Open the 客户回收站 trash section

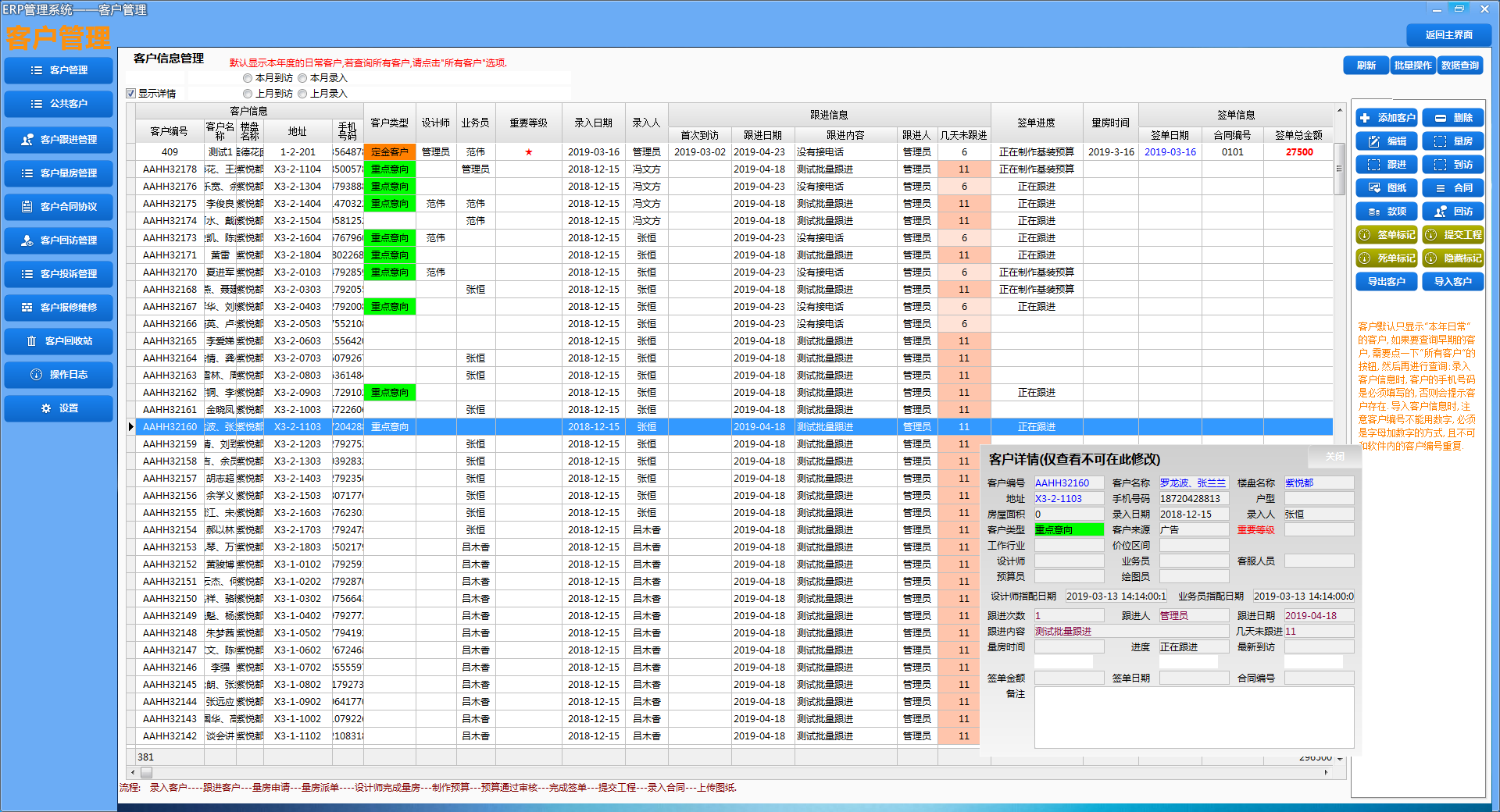(x=59, y=341)
